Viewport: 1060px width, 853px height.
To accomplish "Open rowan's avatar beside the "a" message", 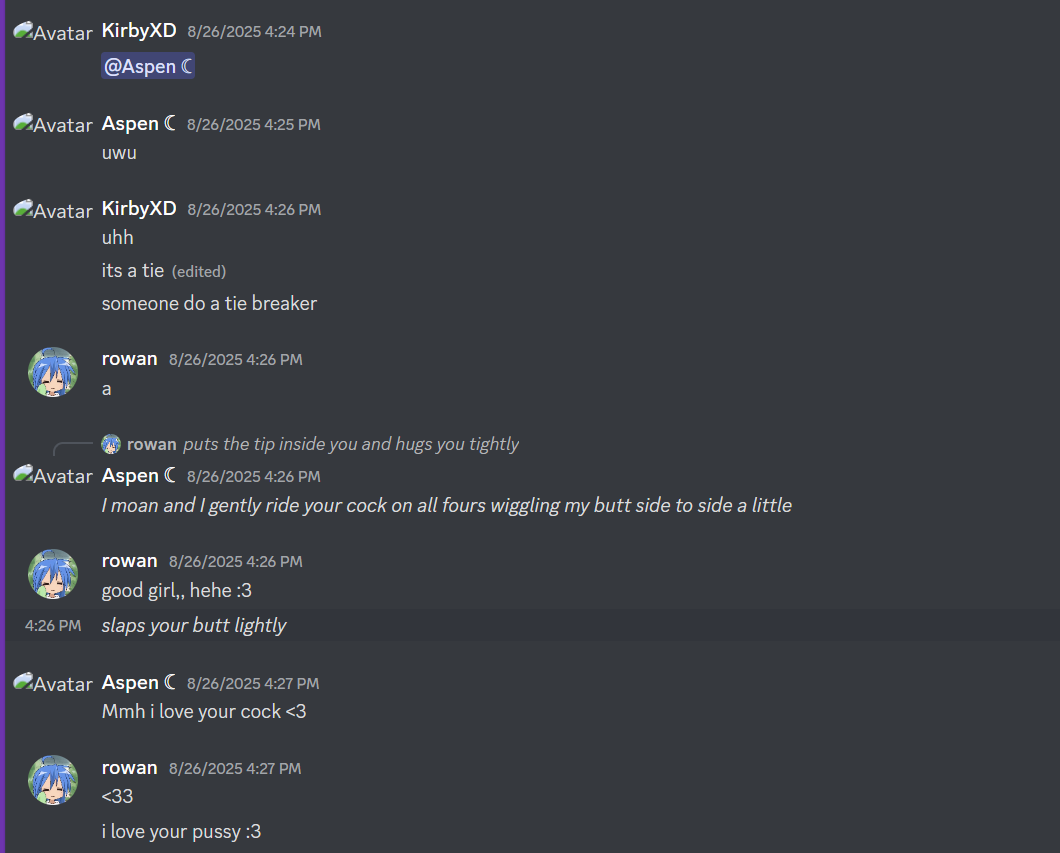I will [x=53, y=372].
